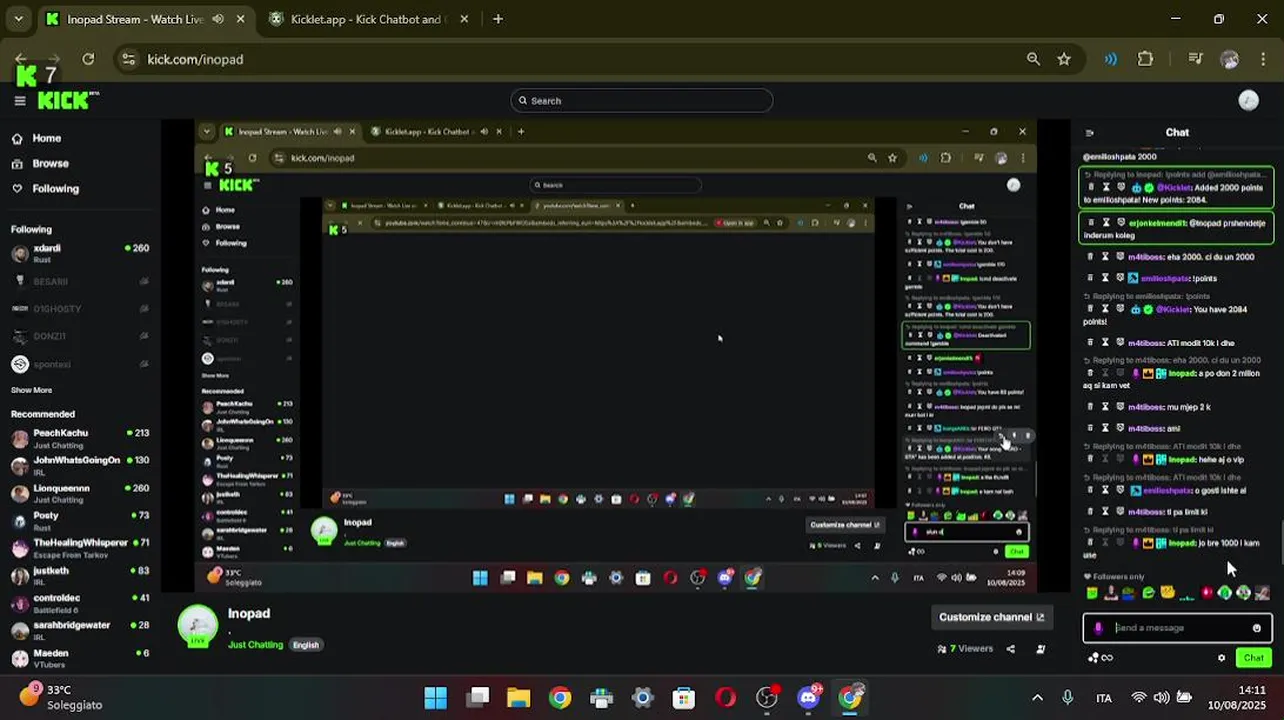
Task: Click the channel points bubbles icon
Action: [1092, 658]
